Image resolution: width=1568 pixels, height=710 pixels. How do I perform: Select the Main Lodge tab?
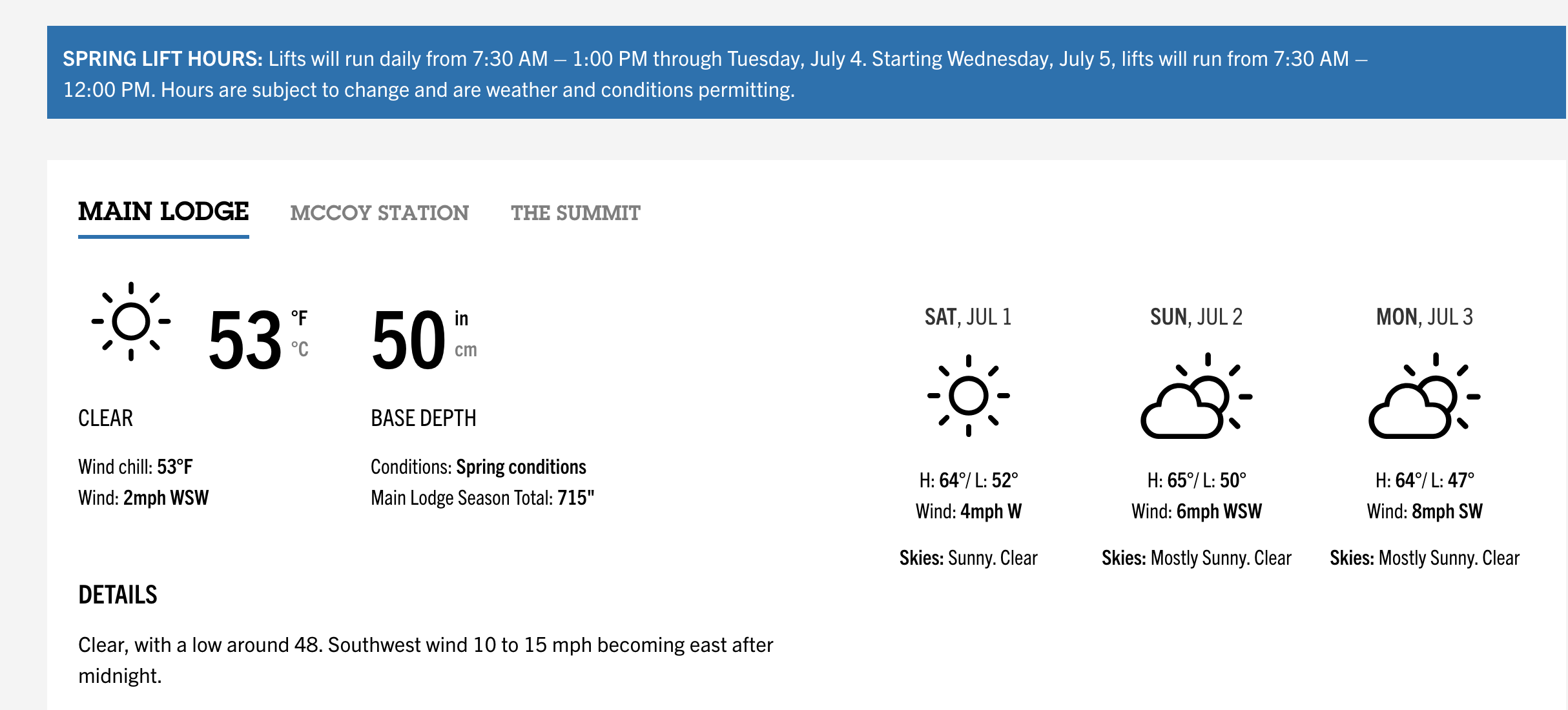click(163, 212)
